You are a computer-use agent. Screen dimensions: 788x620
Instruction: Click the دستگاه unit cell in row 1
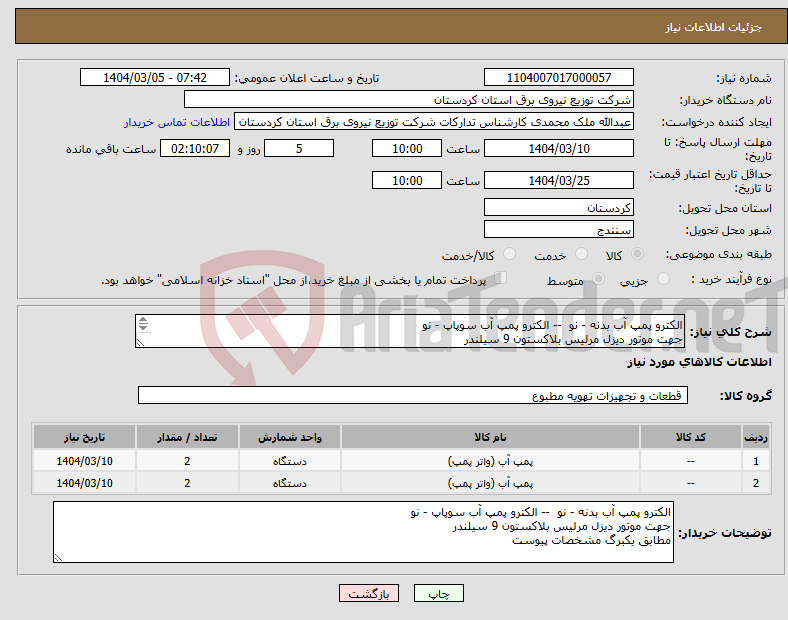point(290,461)
